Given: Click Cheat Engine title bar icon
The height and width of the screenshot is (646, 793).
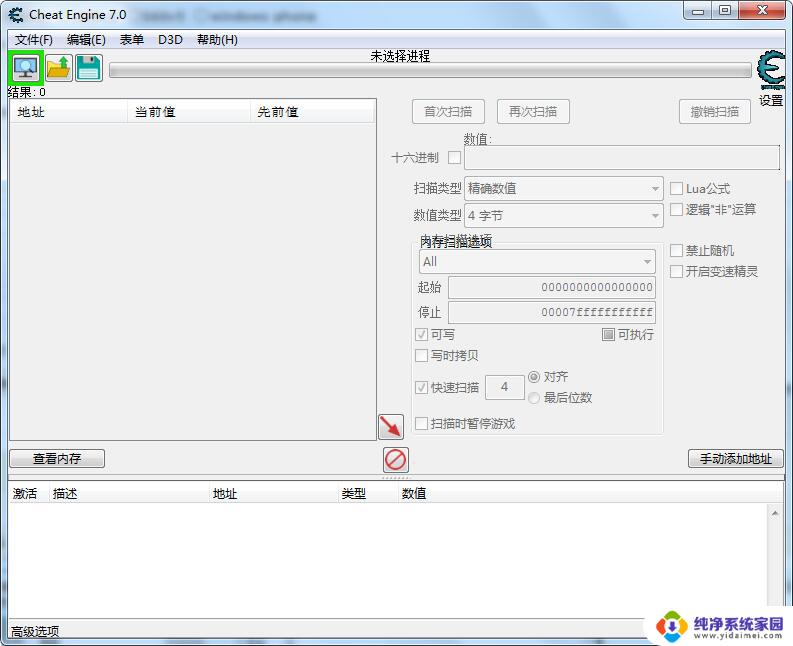Looking at the screenshot, I should click(x=16, y=15).
